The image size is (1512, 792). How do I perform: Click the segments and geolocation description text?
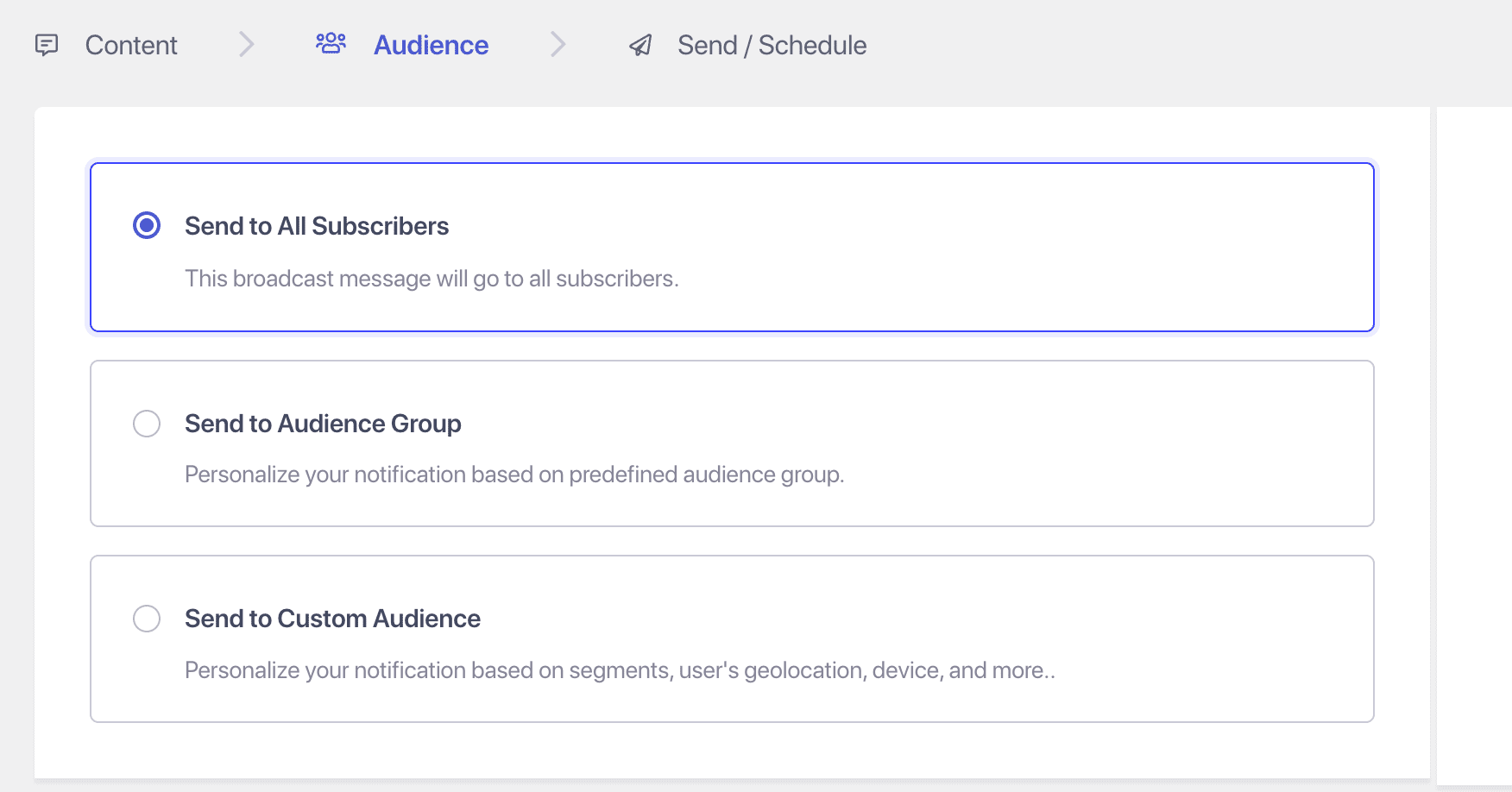(x=620, y=670)
